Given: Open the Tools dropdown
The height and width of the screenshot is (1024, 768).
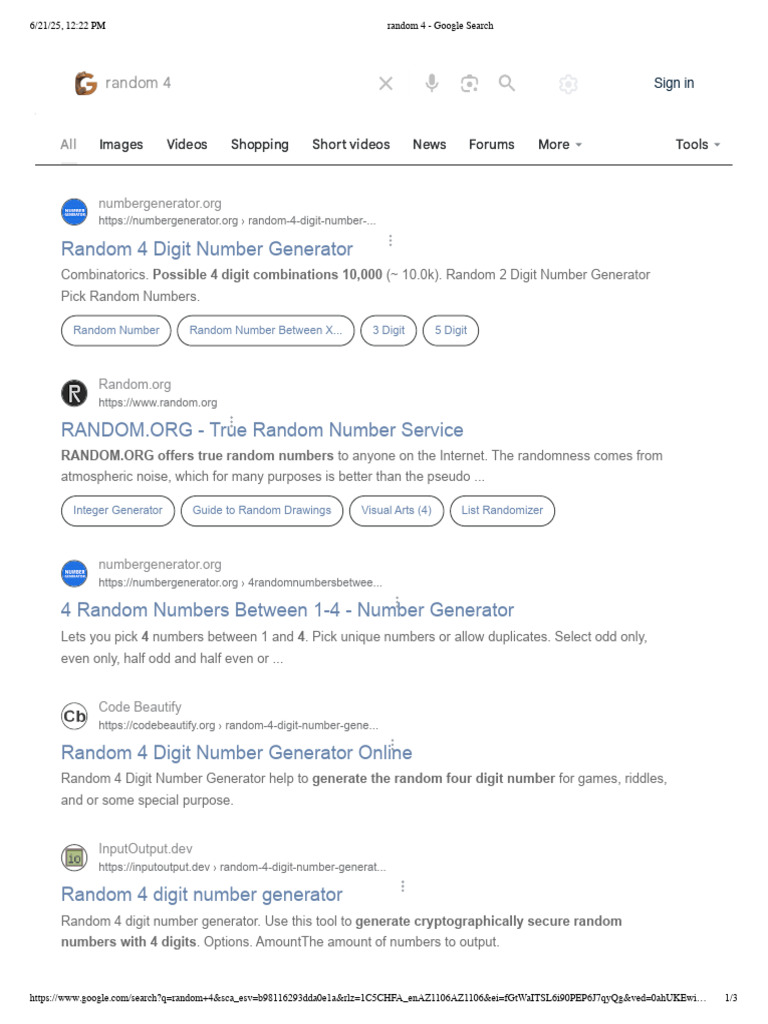Looking at the screenshot, I should click(698, 144).
